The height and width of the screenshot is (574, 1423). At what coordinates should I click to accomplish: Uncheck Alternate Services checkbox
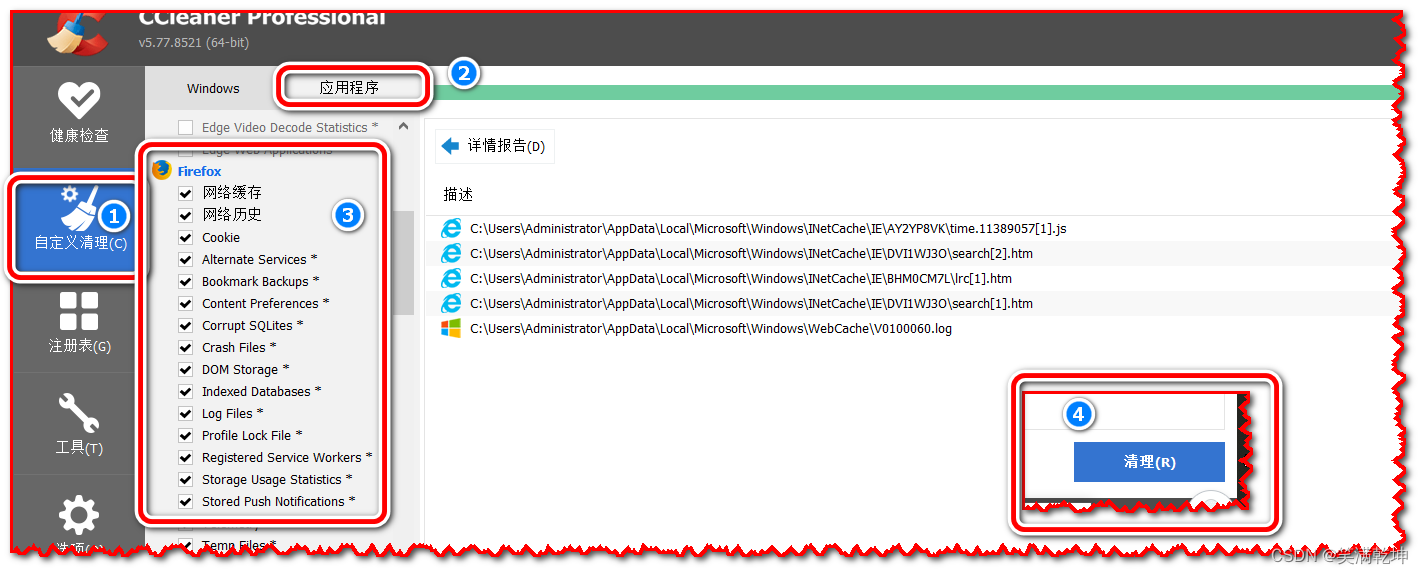[x=185, y=259]
